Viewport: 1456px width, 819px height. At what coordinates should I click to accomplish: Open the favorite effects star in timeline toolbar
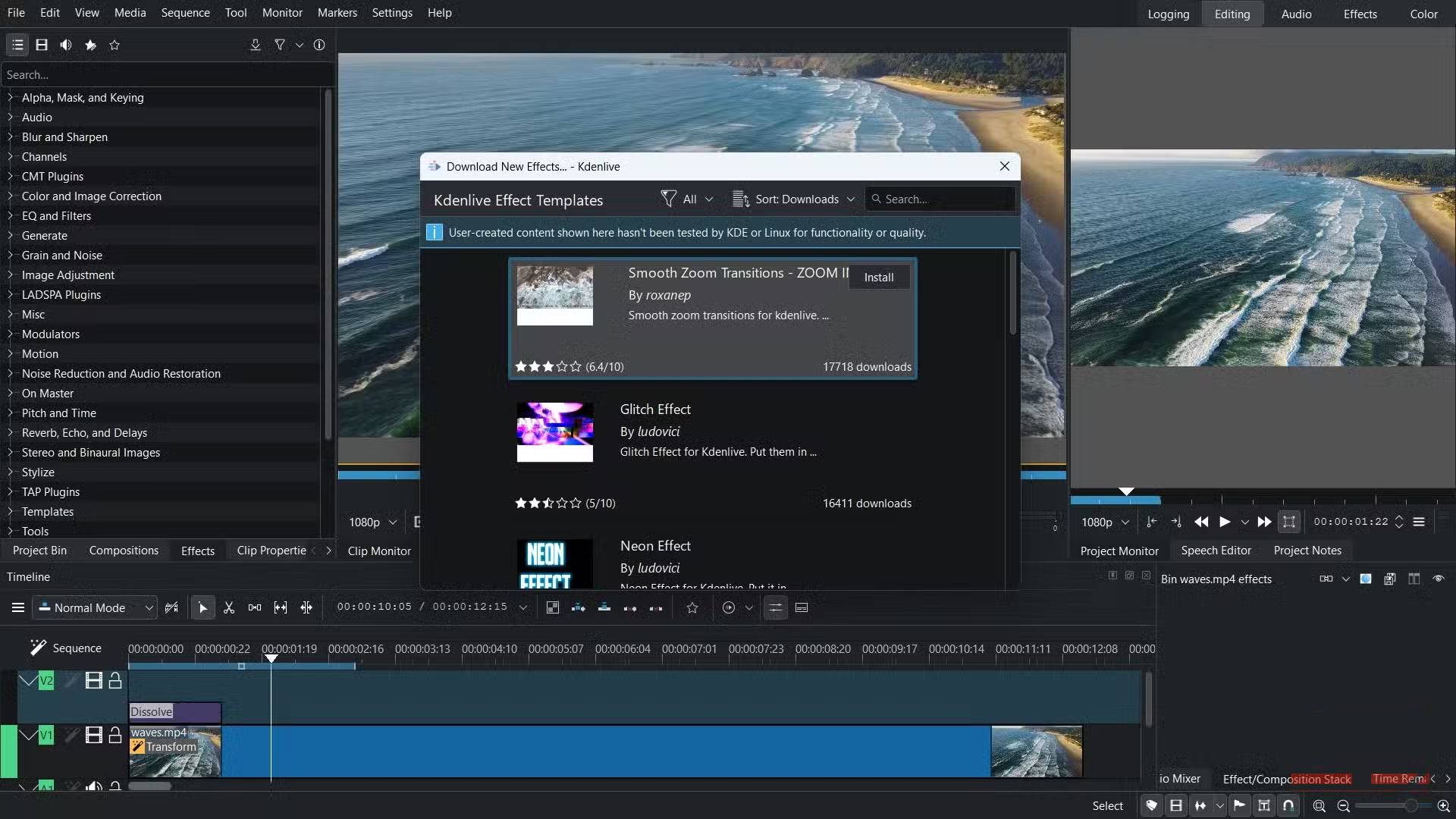[x=692, y=607]
